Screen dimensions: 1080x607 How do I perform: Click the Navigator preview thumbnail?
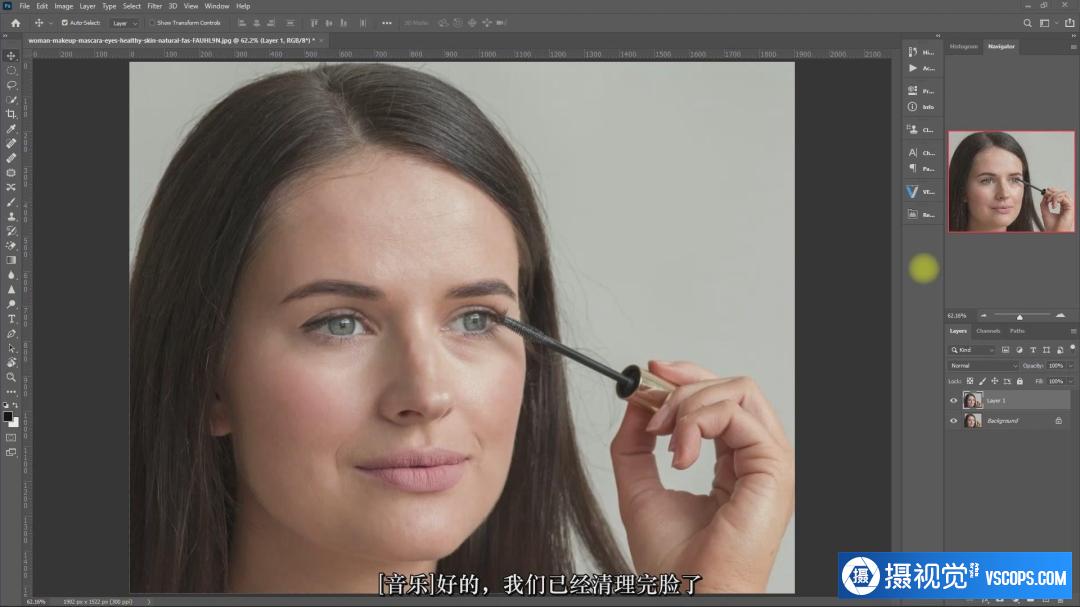click(x=1011, y=181)
